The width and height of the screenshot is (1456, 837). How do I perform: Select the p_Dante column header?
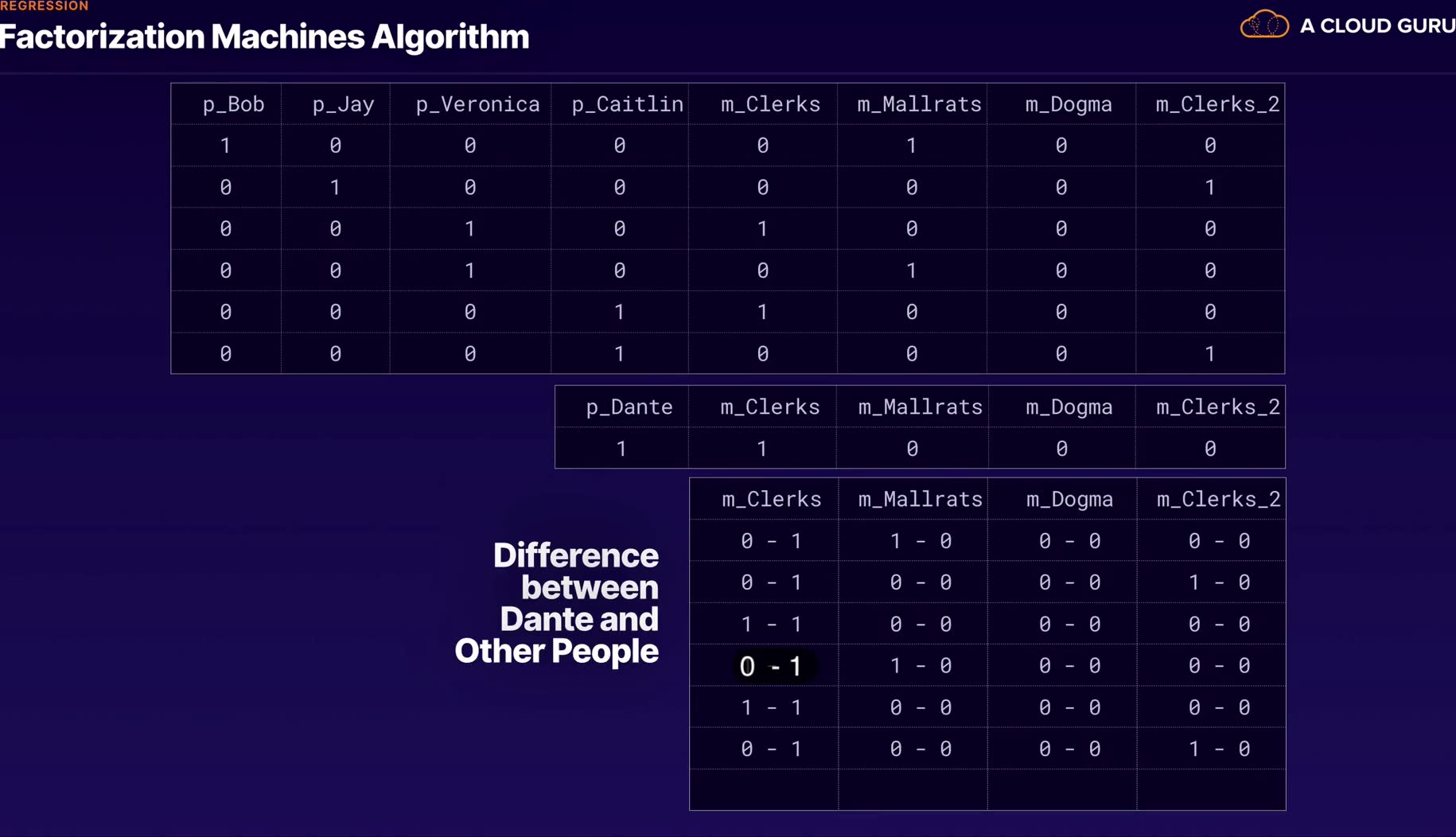click(629, 407)
